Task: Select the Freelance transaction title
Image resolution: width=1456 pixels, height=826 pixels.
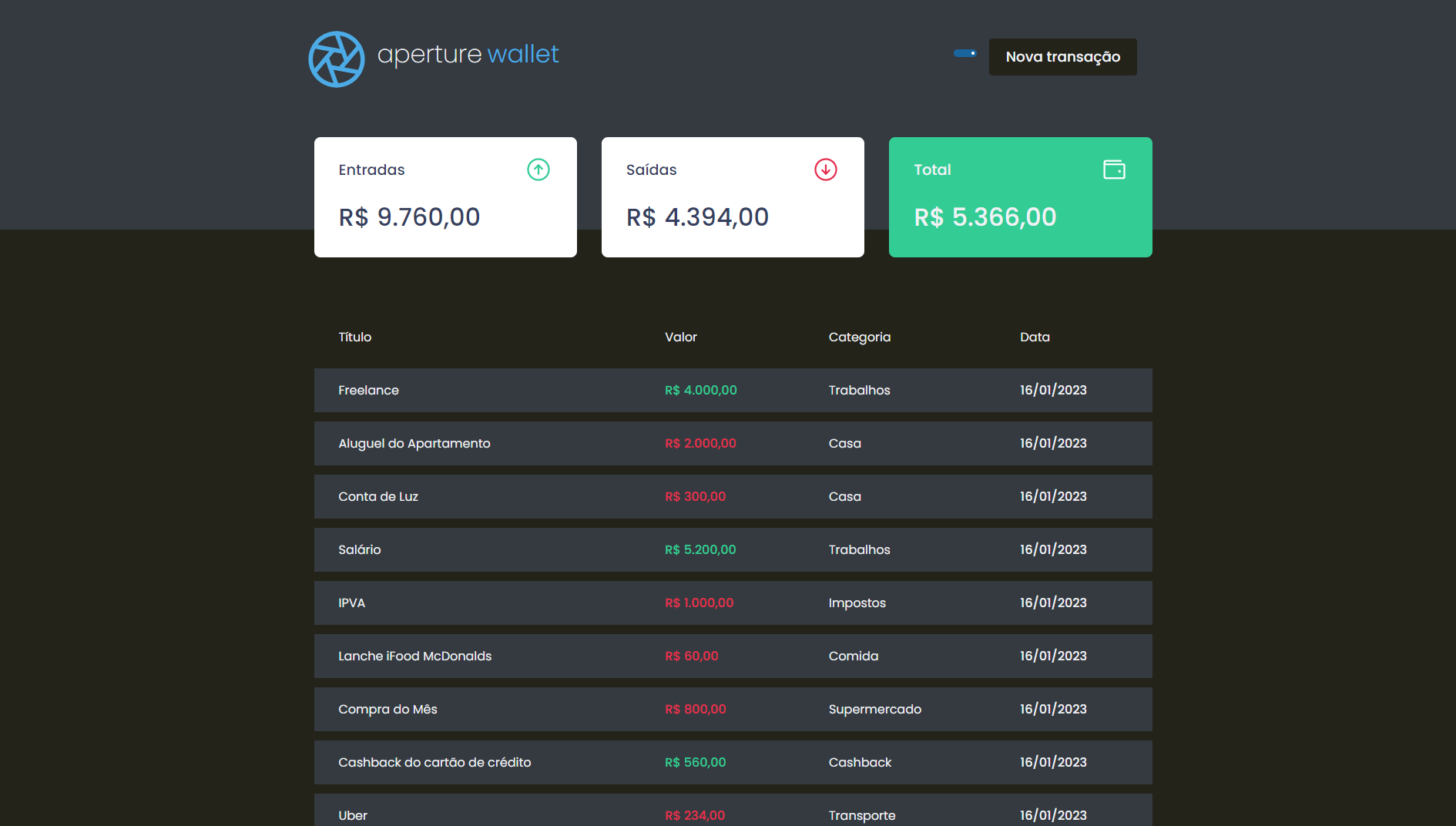Action: pos(369,390)
